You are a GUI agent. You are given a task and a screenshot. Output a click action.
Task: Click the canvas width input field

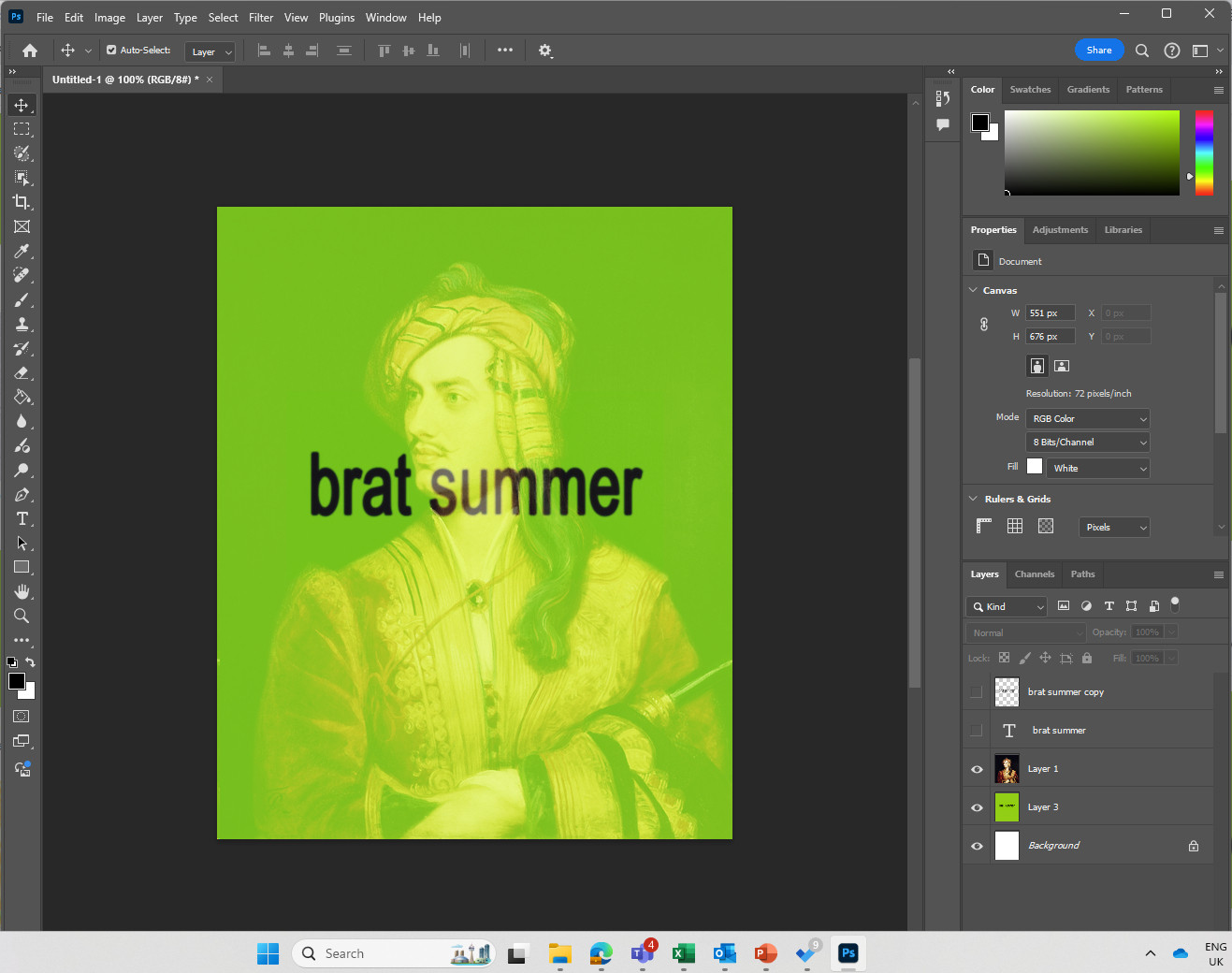pyautogui.click(x=1051, y=313)
